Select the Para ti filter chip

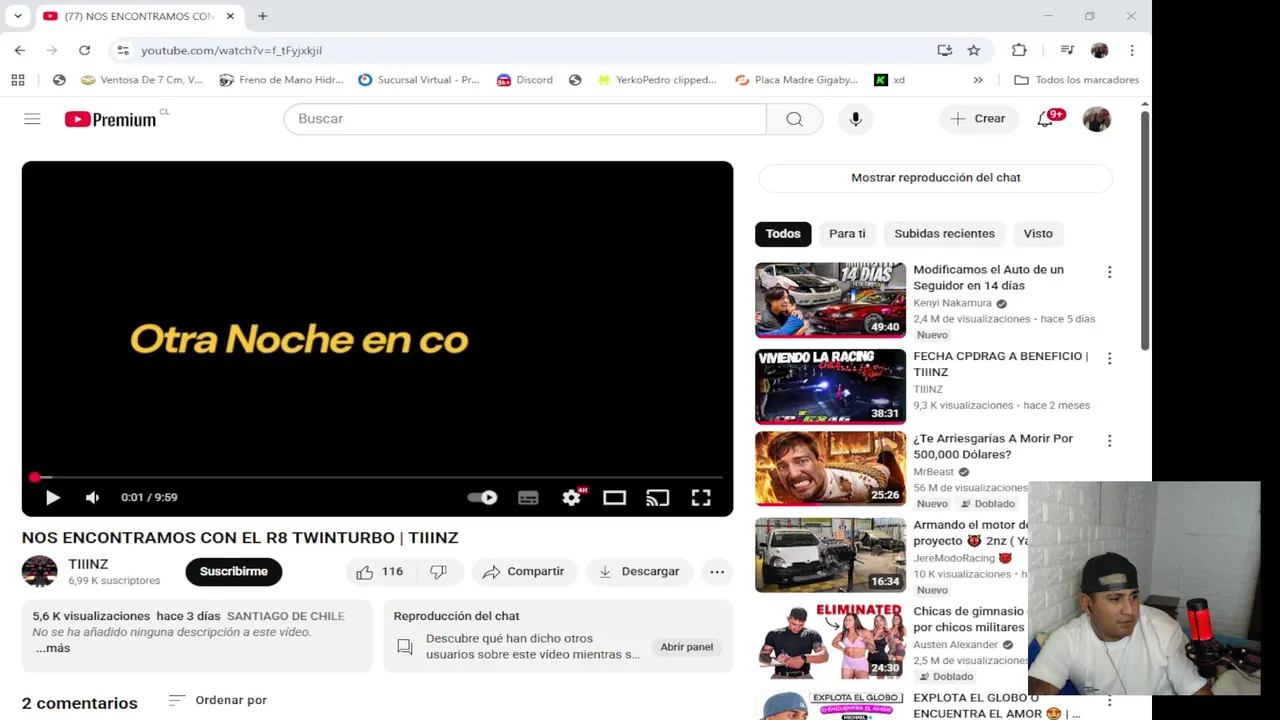[847, 234]
